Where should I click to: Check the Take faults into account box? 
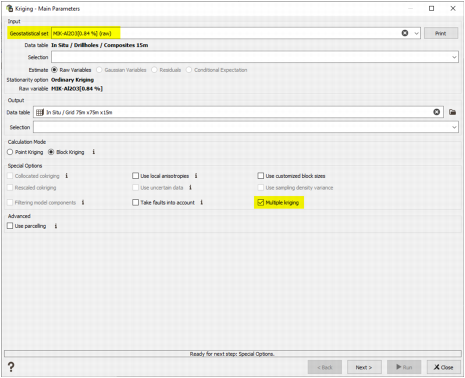(x=135, y=202)
